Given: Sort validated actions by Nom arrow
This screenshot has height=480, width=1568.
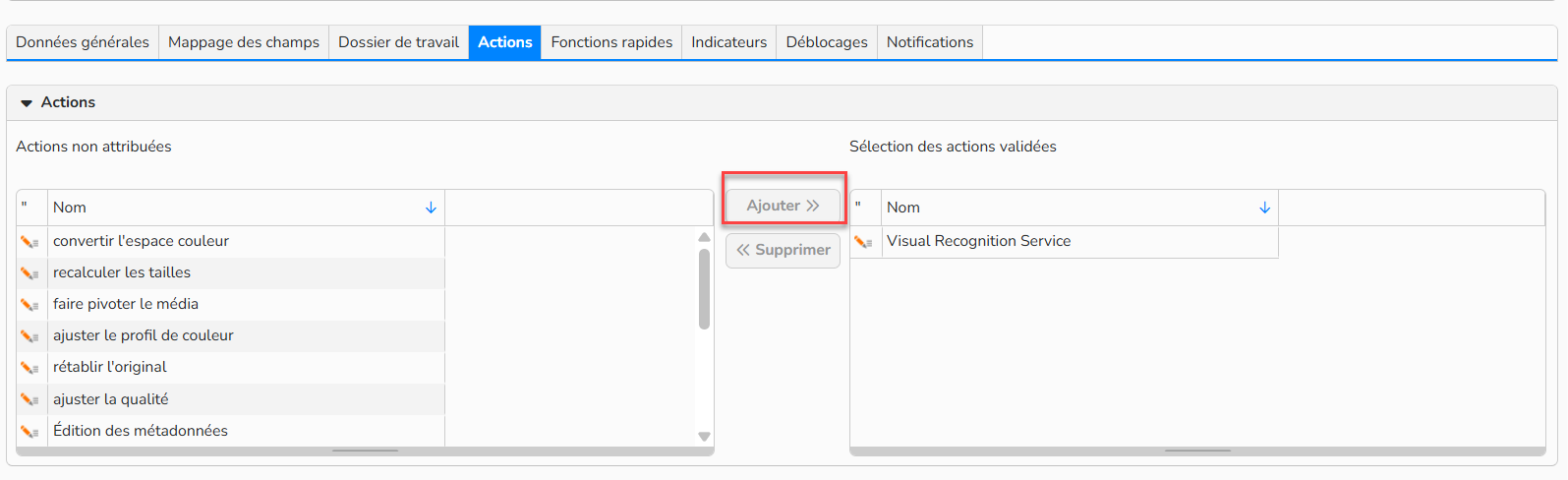Looking at the screenshot, I should tap(1264, 208).
